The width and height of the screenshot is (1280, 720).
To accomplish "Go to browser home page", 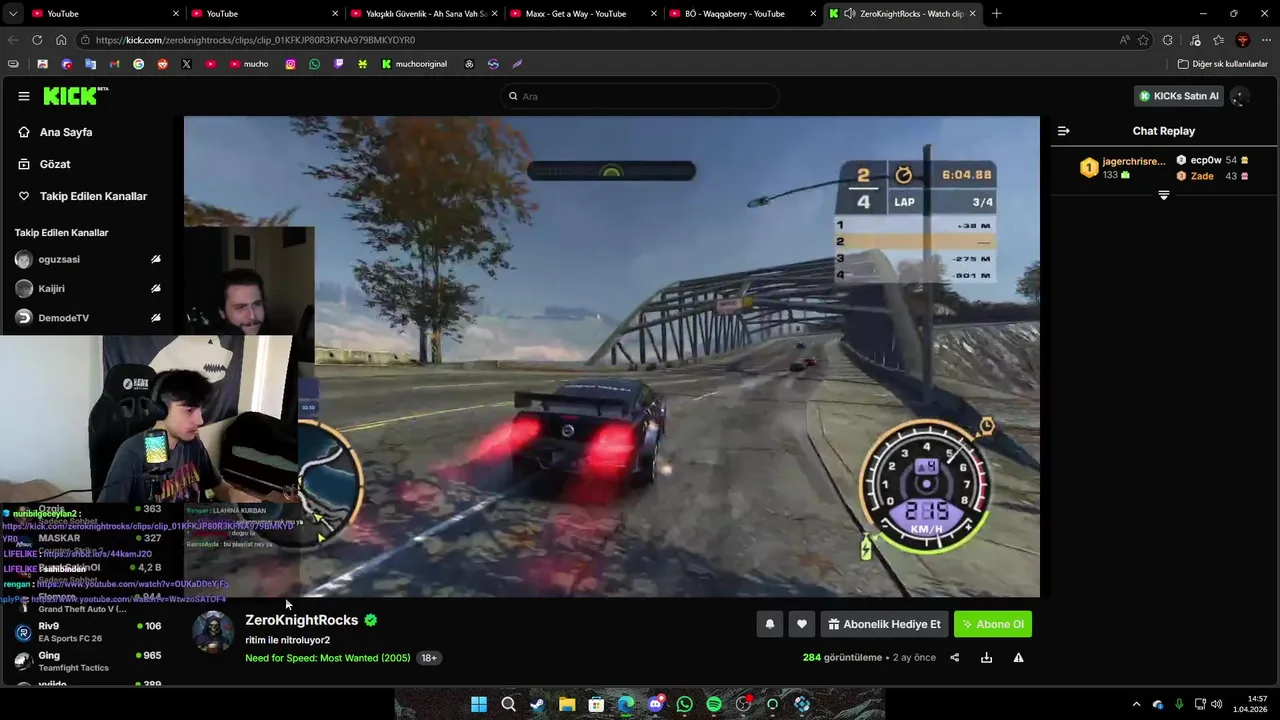I will (x=61, y=40).
